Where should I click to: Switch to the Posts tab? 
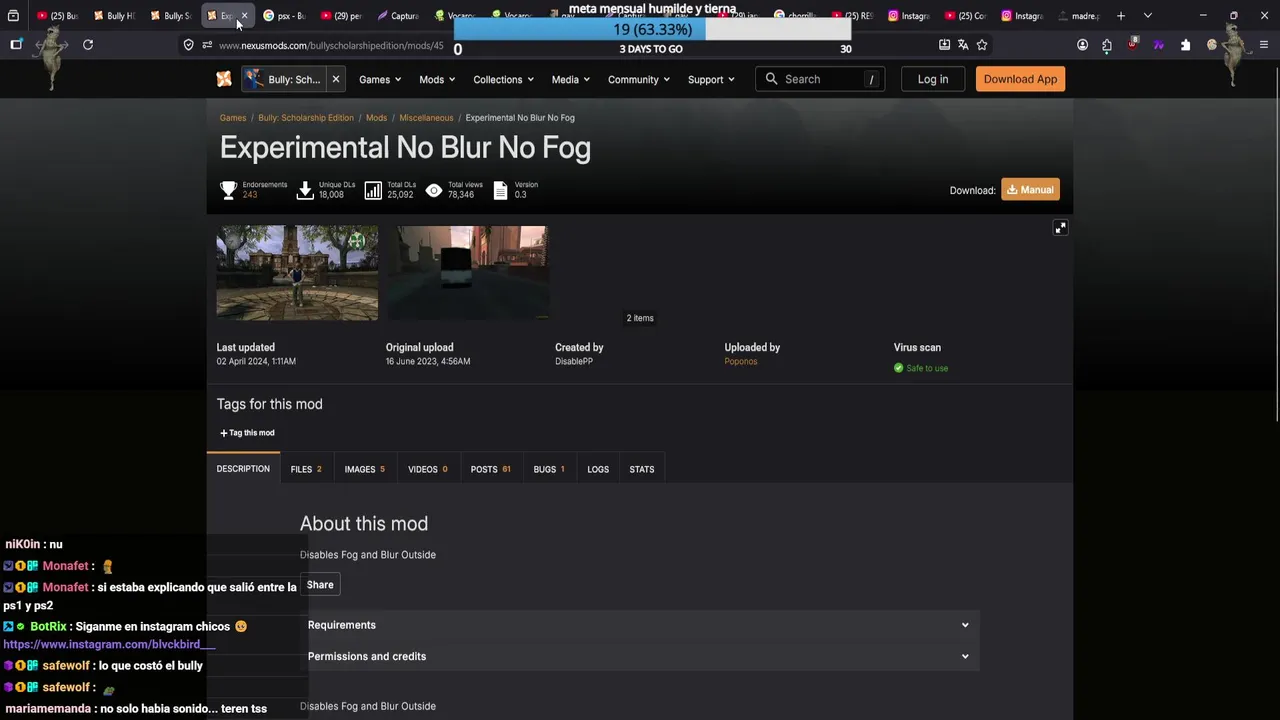point(490,469)
